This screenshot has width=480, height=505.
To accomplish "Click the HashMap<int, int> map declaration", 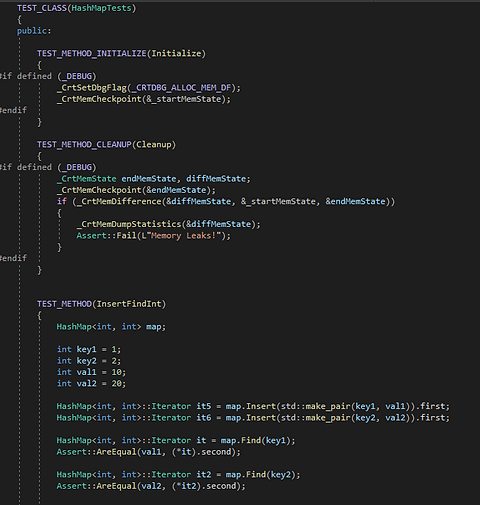I will tap(111, 326).
